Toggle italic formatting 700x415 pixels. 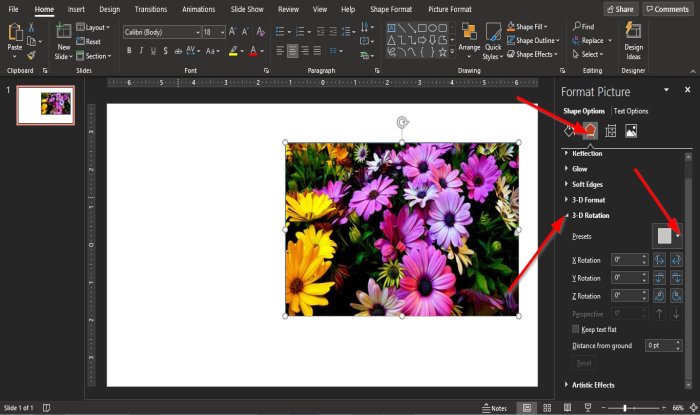pos(141,51)
